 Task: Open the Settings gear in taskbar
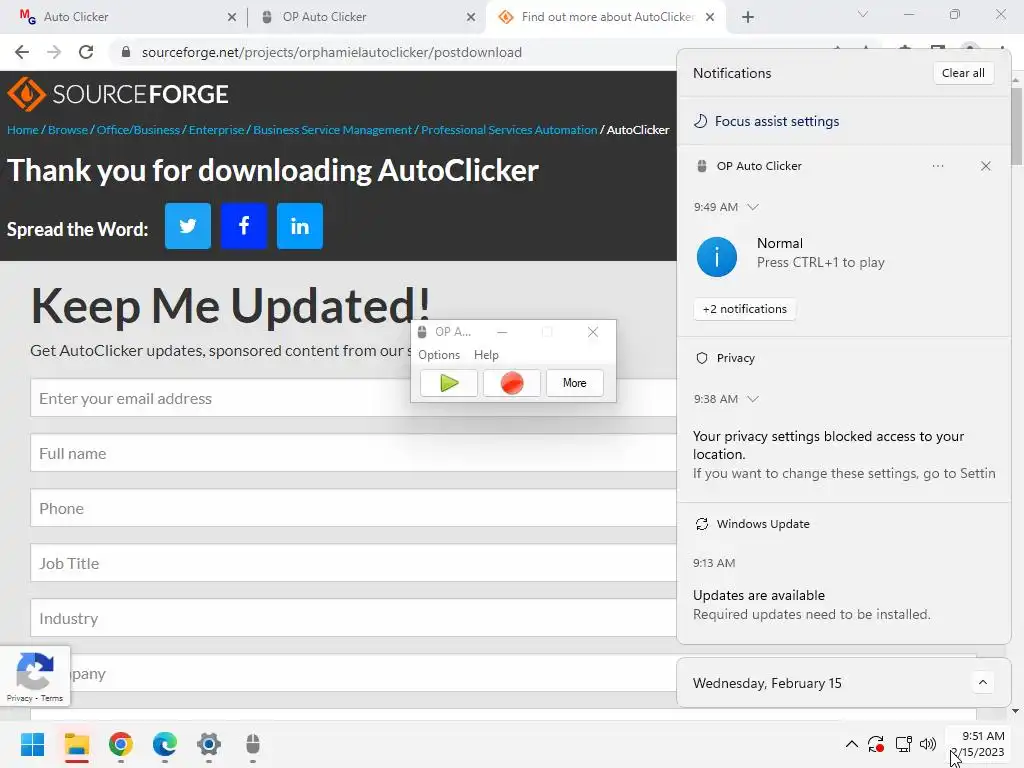coord(209,744)
